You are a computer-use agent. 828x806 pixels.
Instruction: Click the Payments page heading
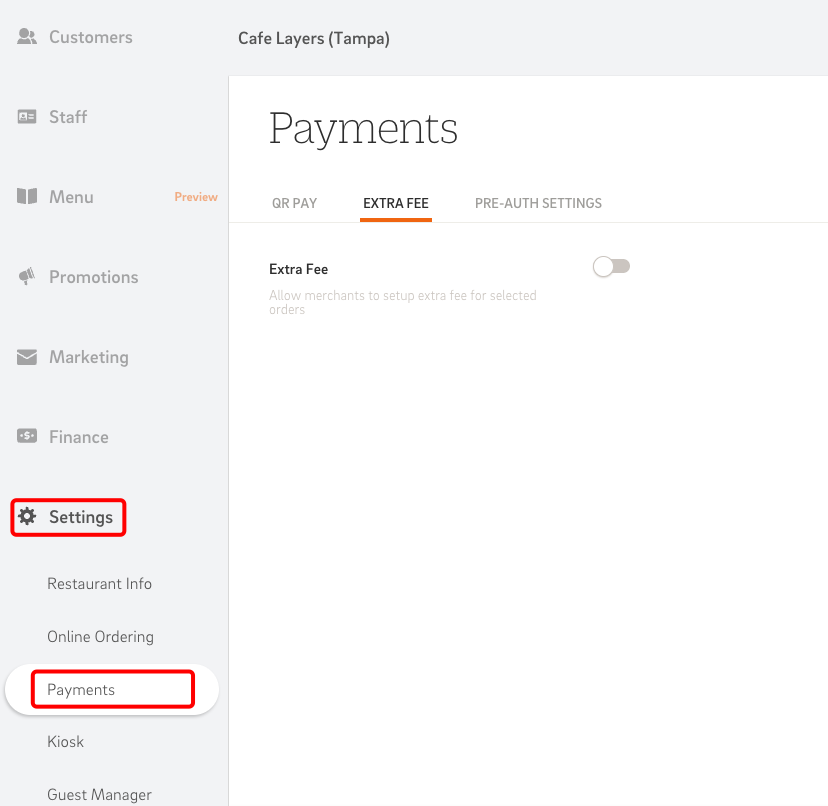click(x=363, y=128)
